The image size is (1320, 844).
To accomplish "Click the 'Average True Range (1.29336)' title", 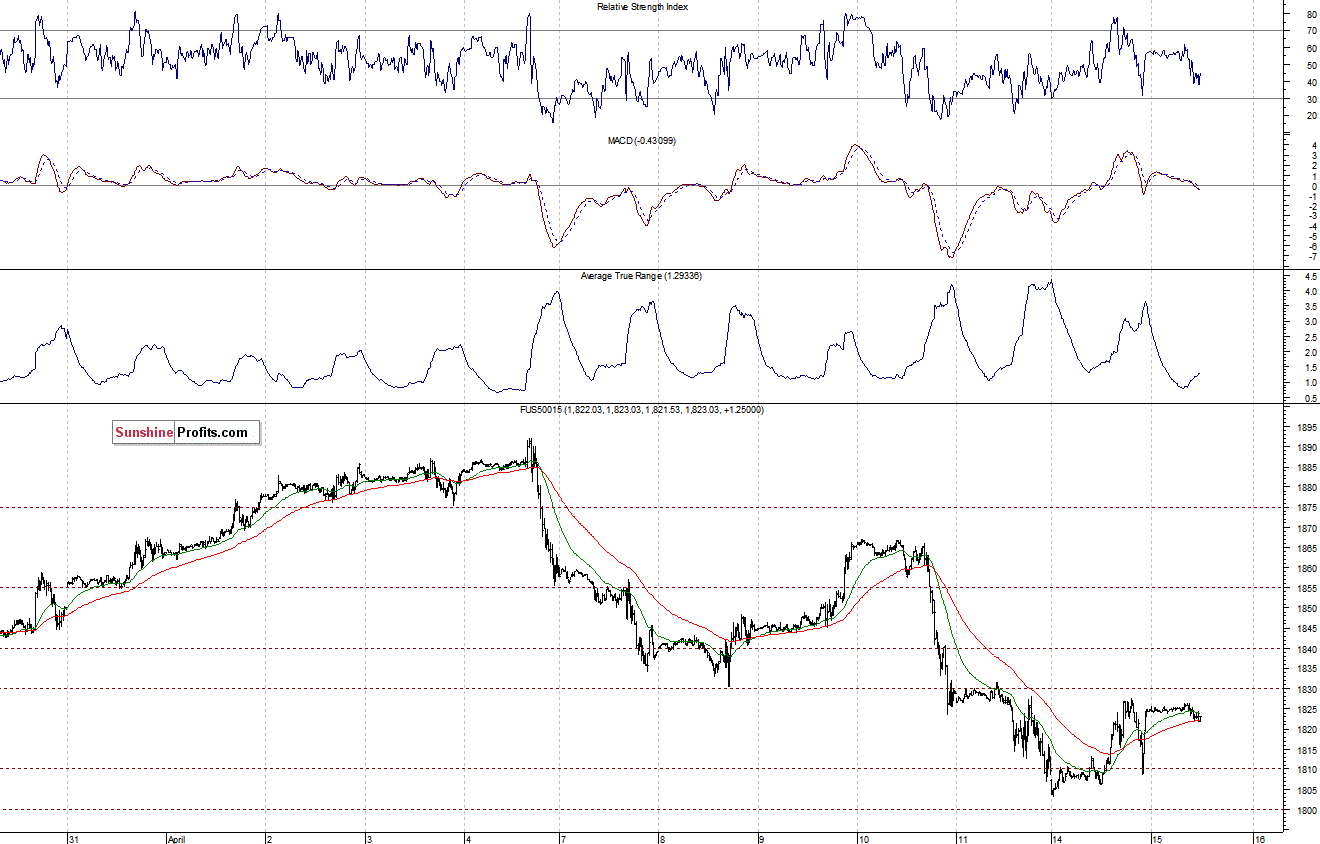I will tap(641, 275).
